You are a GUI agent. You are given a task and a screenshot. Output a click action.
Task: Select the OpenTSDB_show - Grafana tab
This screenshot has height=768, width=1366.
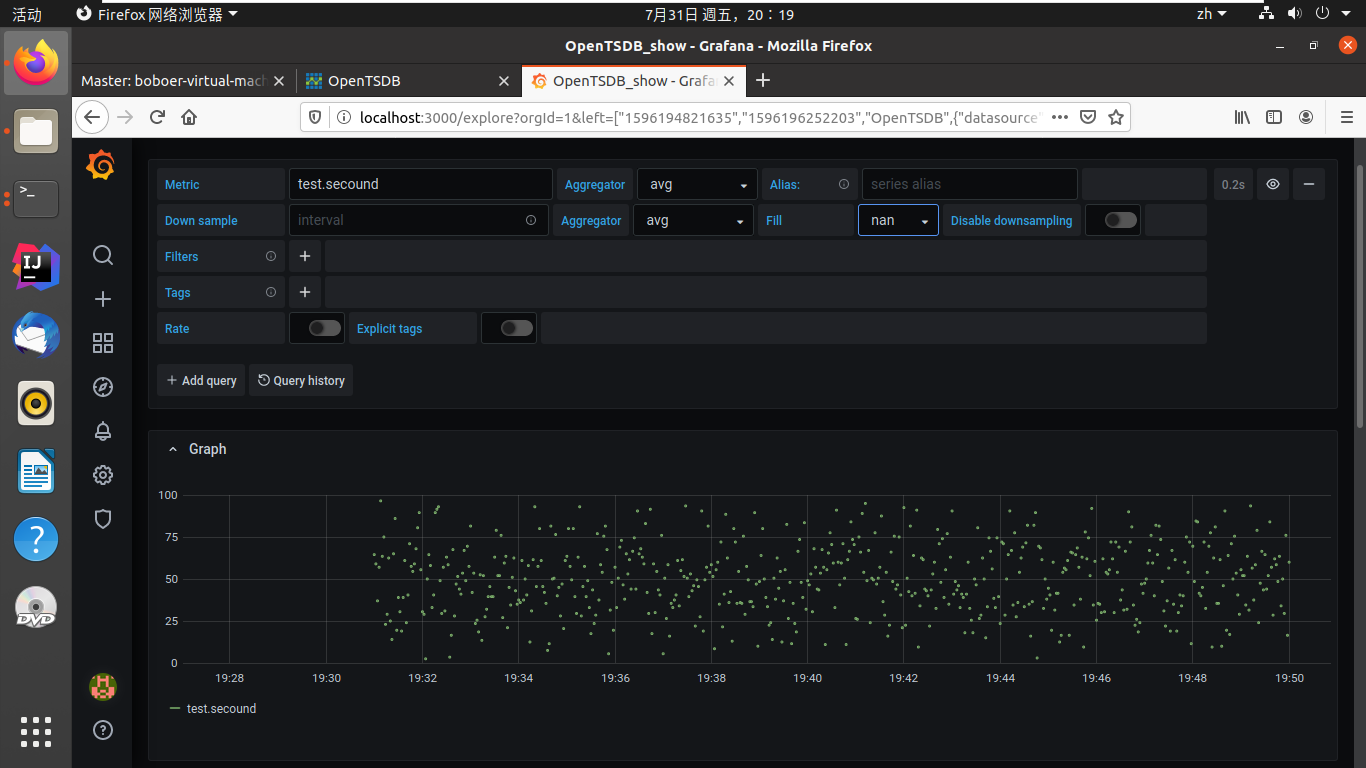point(635,80)
